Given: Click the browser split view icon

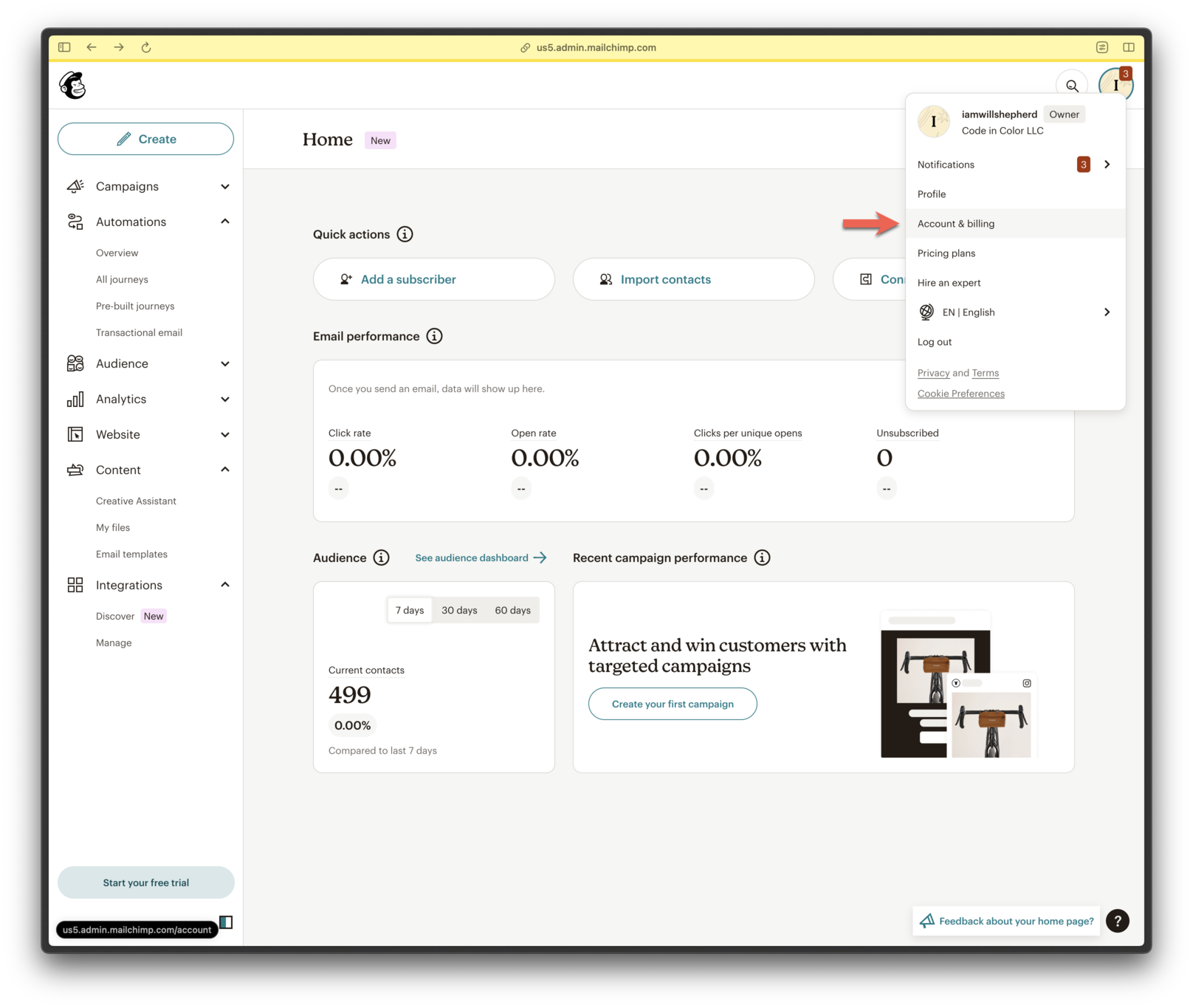Looking at the screenshot, I should point(1129,47).
